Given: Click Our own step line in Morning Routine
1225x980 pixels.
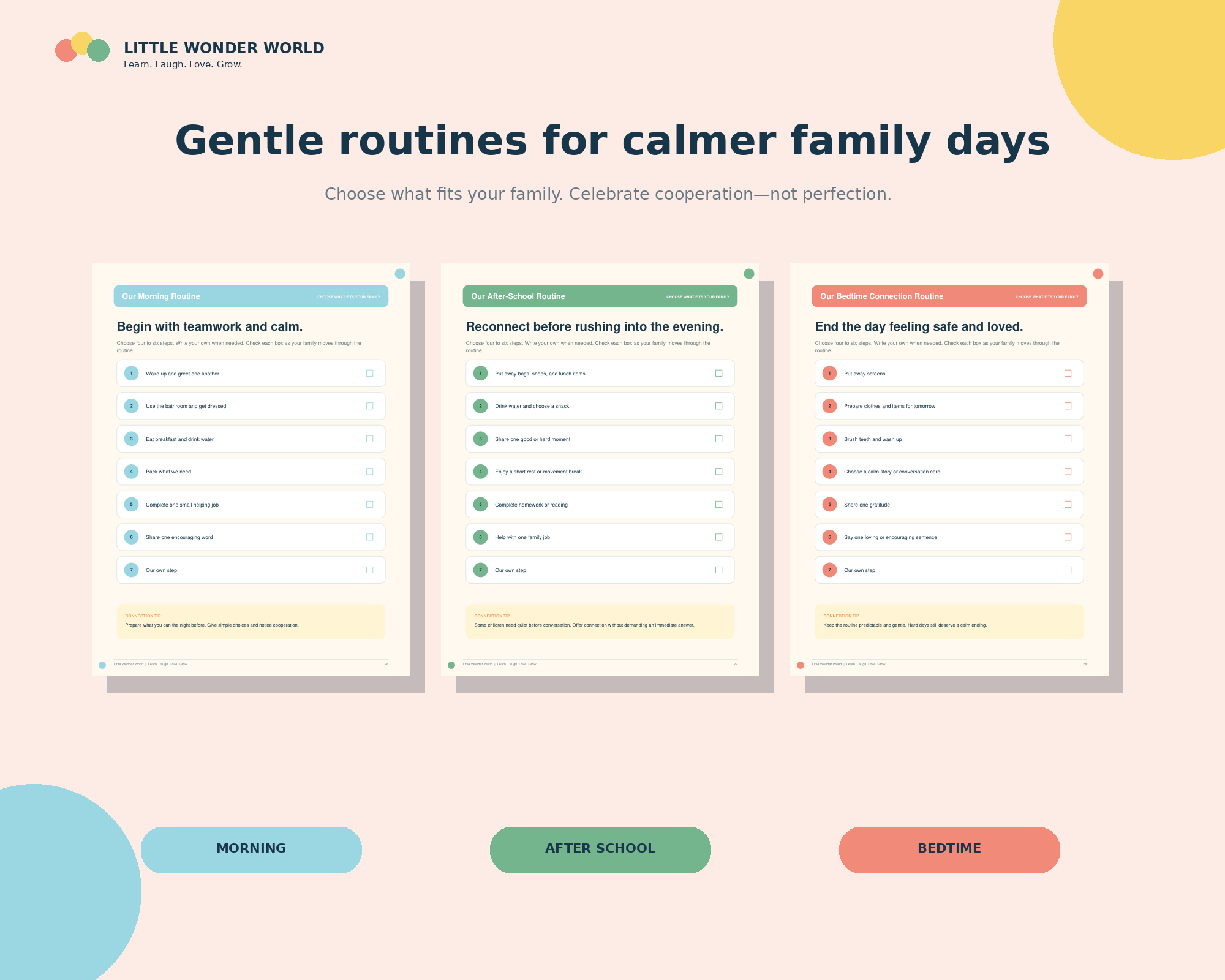Looking at the screenshot, I should [217, 571].
